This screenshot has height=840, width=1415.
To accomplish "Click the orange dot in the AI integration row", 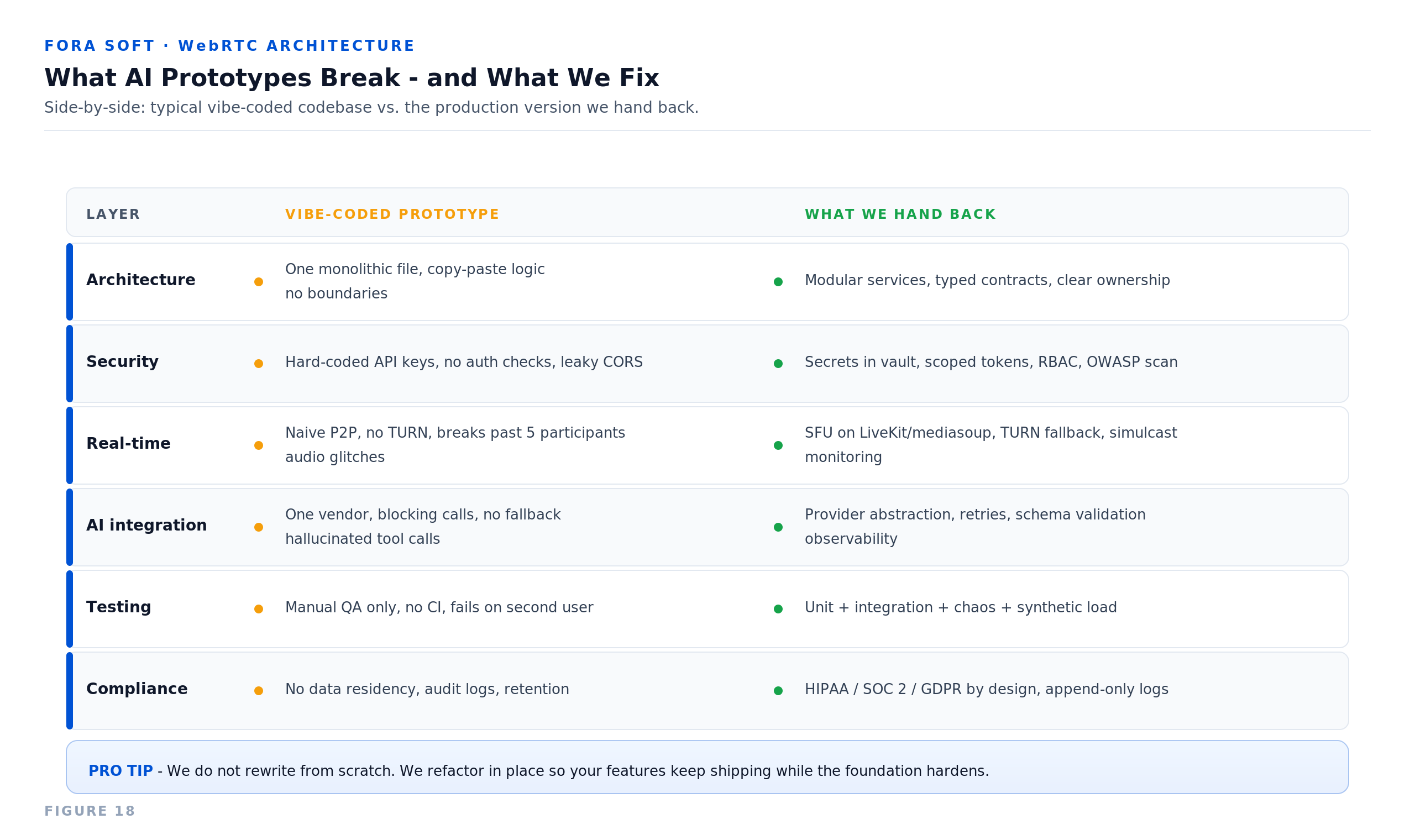I will 259,527.
